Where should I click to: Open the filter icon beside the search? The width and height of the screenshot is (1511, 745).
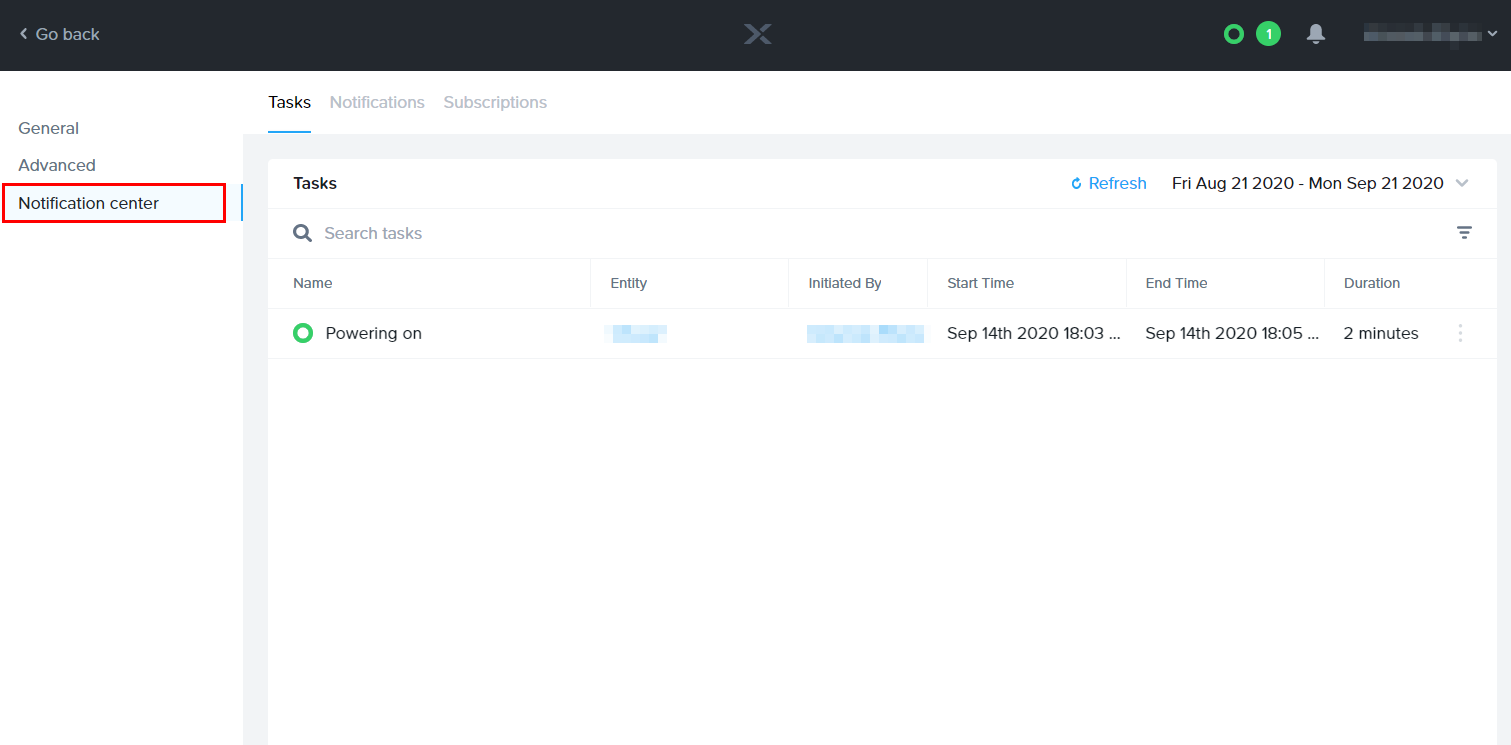coord(1464,233)
